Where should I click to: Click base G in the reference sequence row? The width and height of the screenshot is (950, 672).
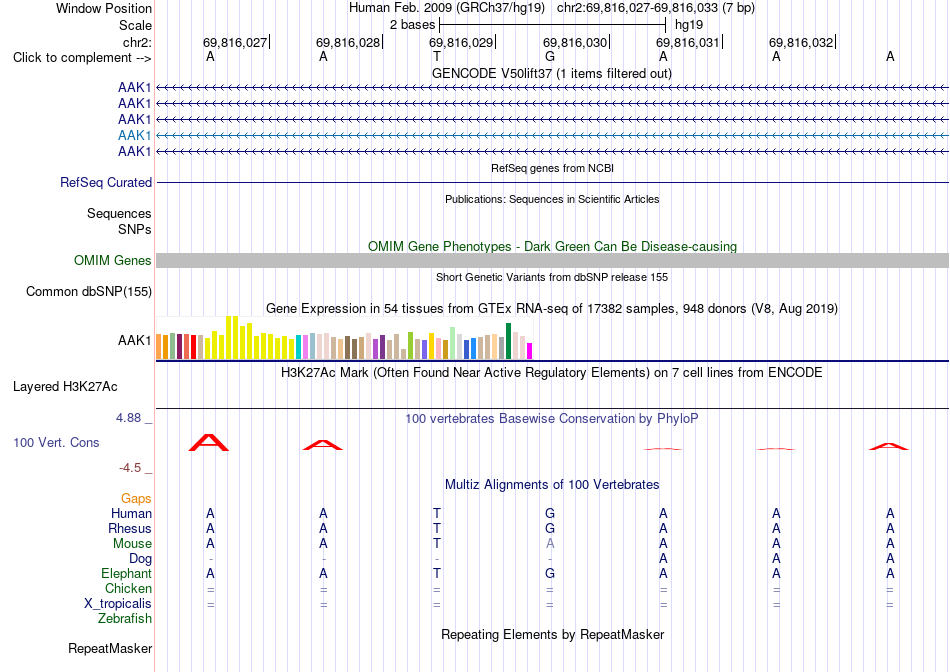[x=550, y=56]
